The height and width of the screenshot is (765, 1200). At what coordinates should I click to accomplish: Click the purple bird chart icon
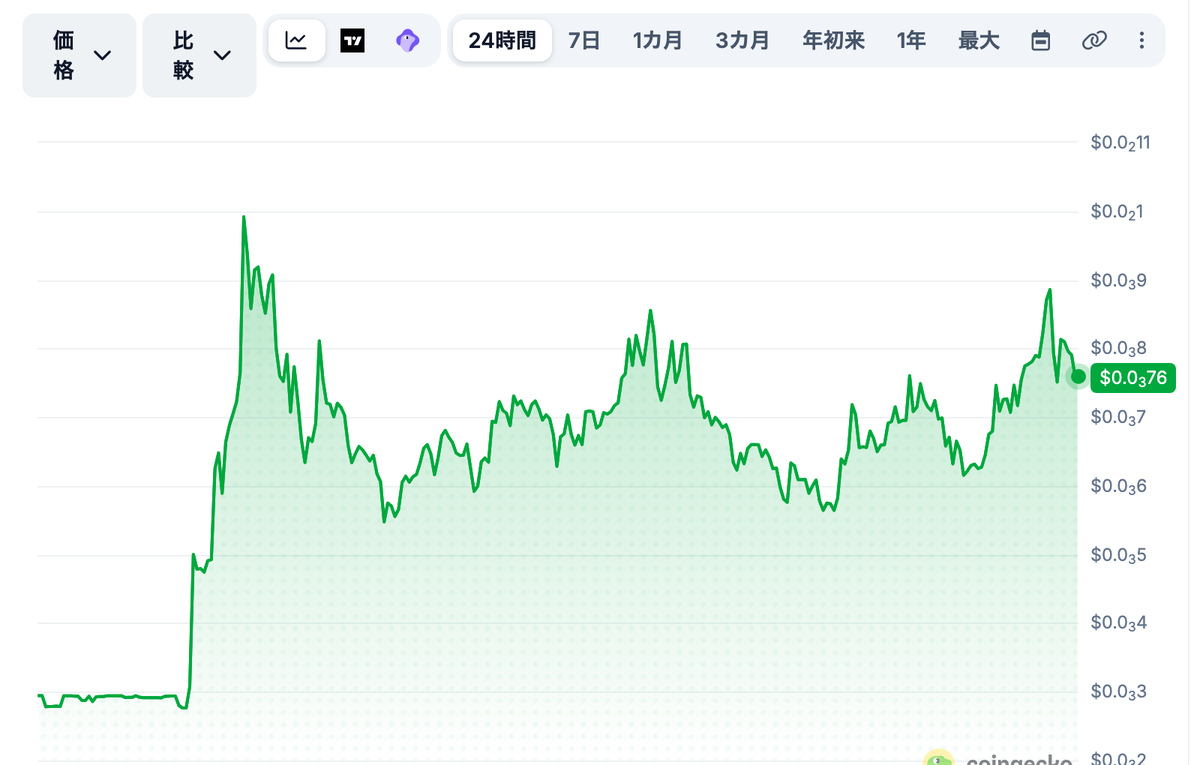(407, 41)
